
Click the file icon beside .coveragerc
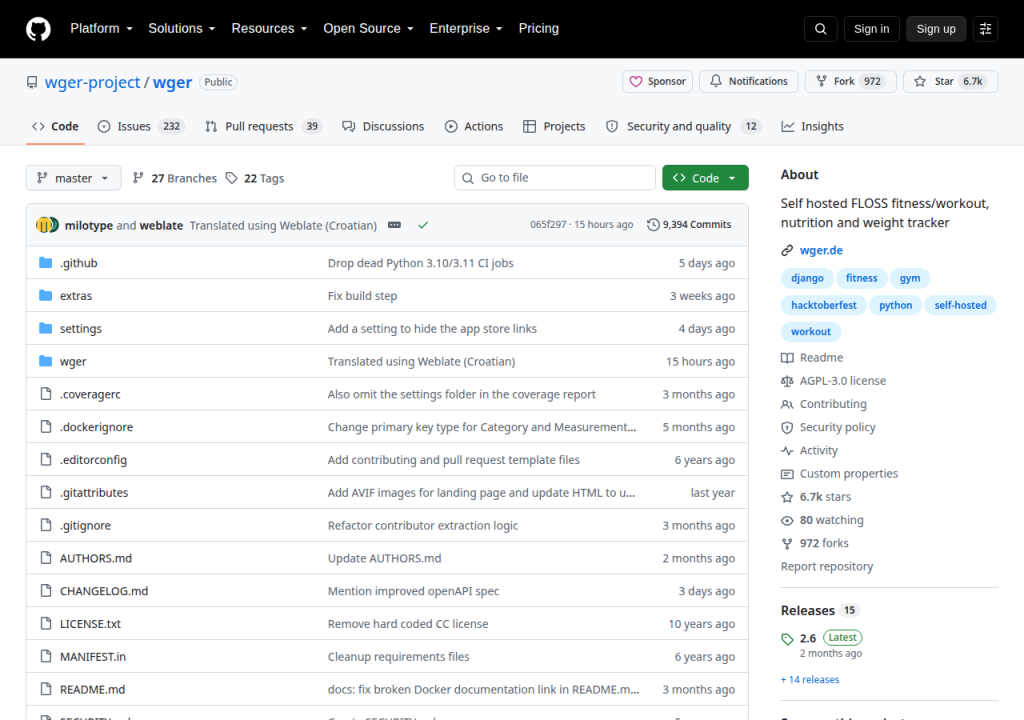pos(46,394)
